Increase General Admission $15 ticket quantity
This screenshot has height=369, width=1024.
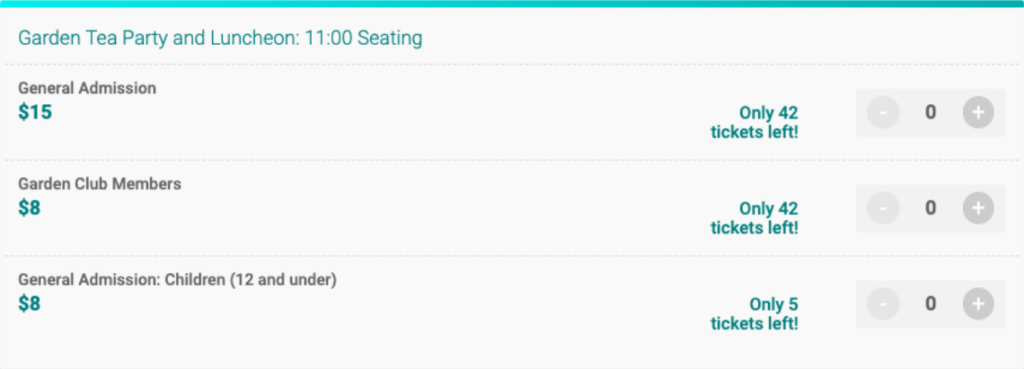tap(978, 112)
